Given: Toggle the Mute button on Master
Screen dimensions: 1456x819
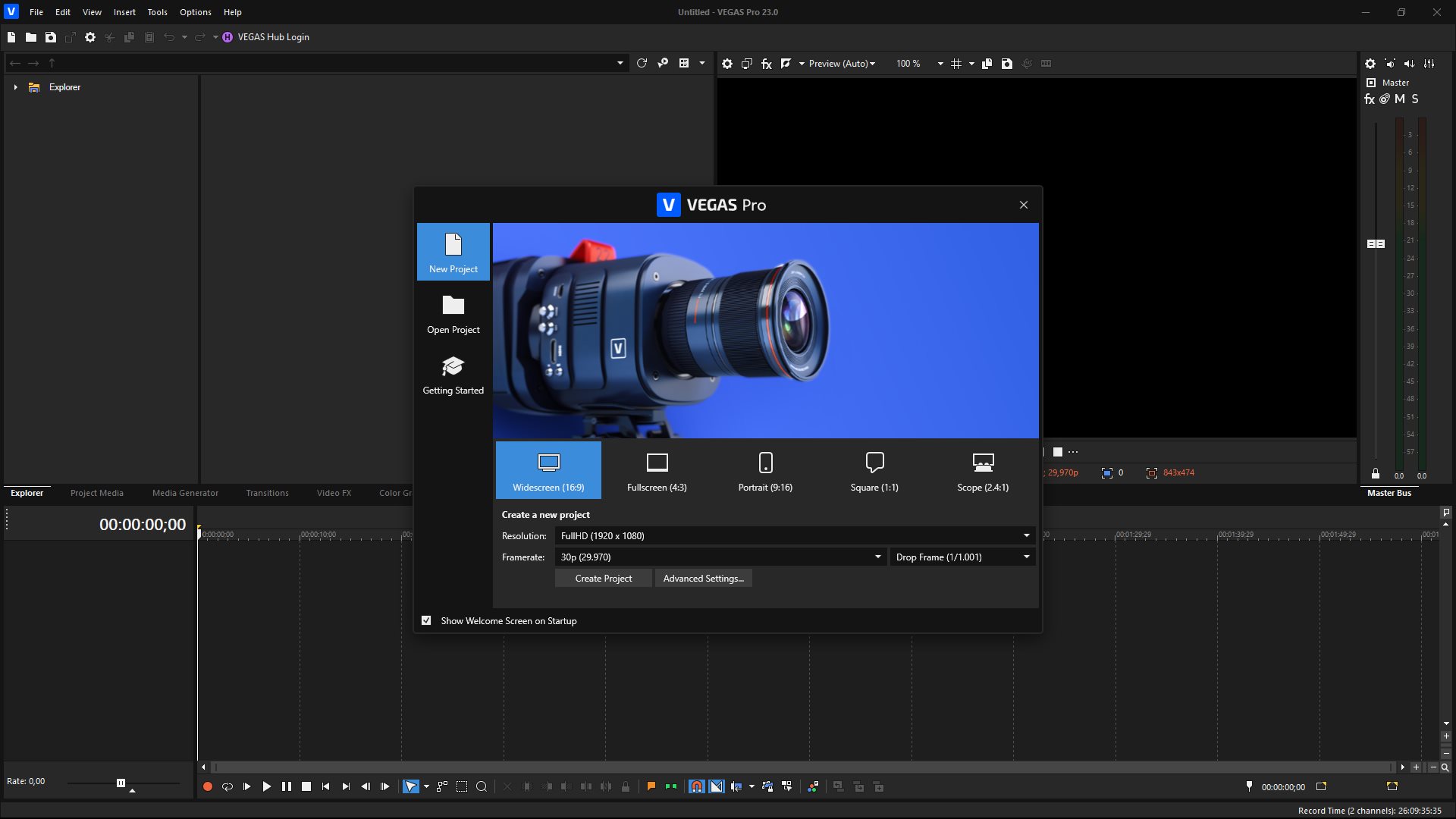Looking at the screenshot, I should pos(1400,99).
